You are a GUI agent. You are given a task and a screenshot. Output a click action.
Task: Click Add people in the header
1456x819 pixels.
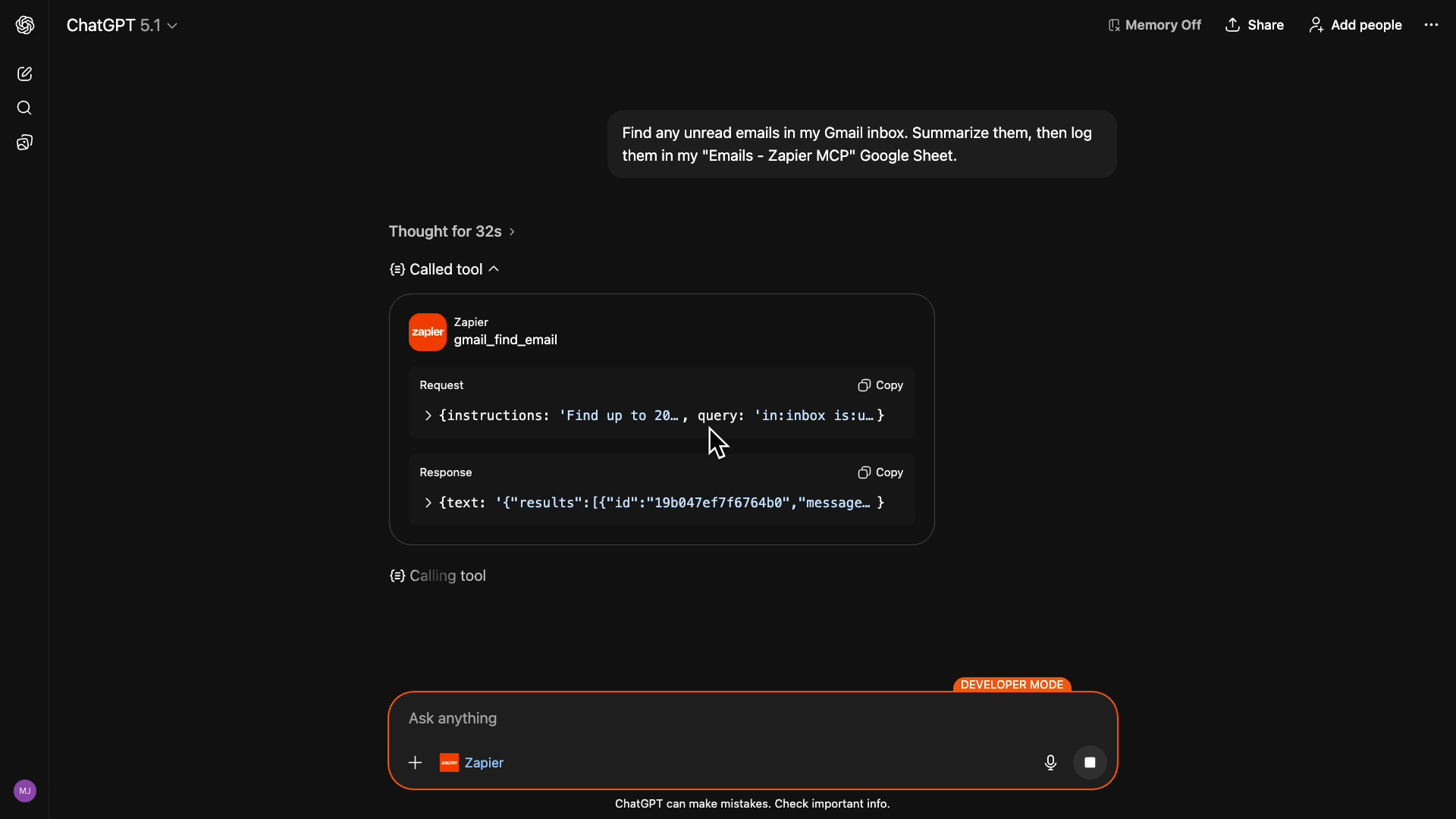click(x=1355, y=25)
